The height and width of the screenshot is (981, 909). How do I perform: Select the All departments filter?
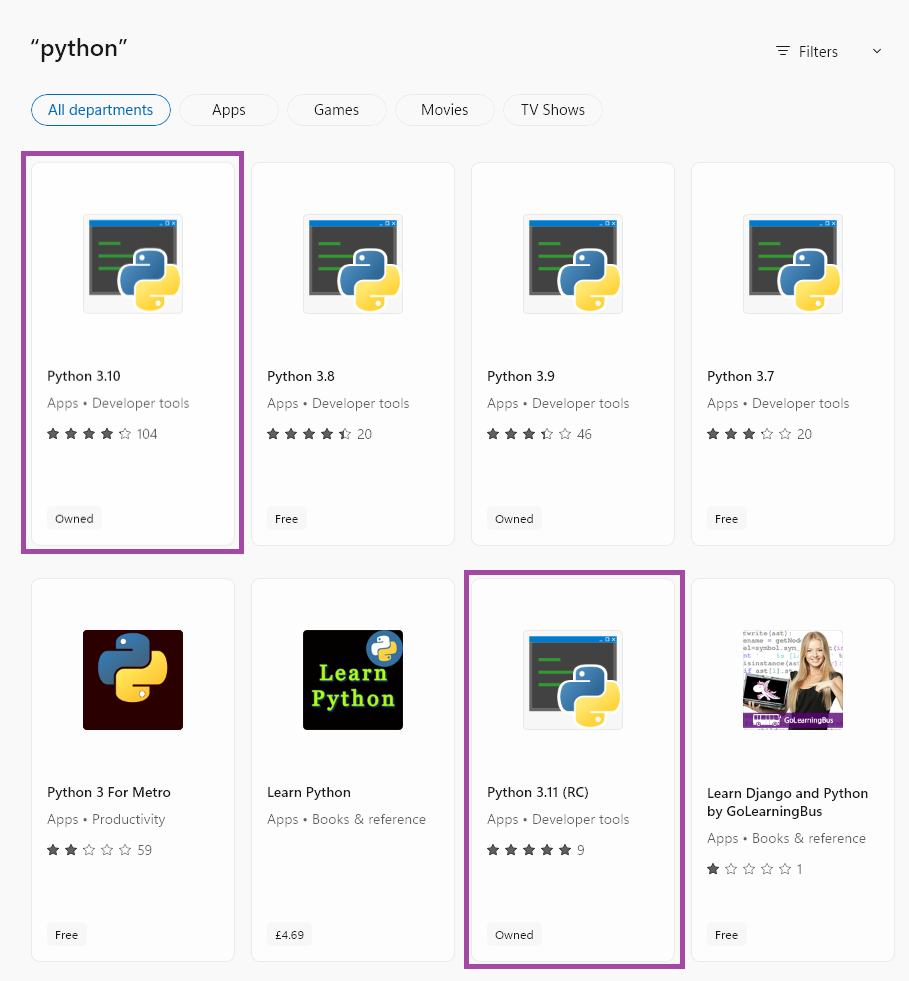pos(100,110)
